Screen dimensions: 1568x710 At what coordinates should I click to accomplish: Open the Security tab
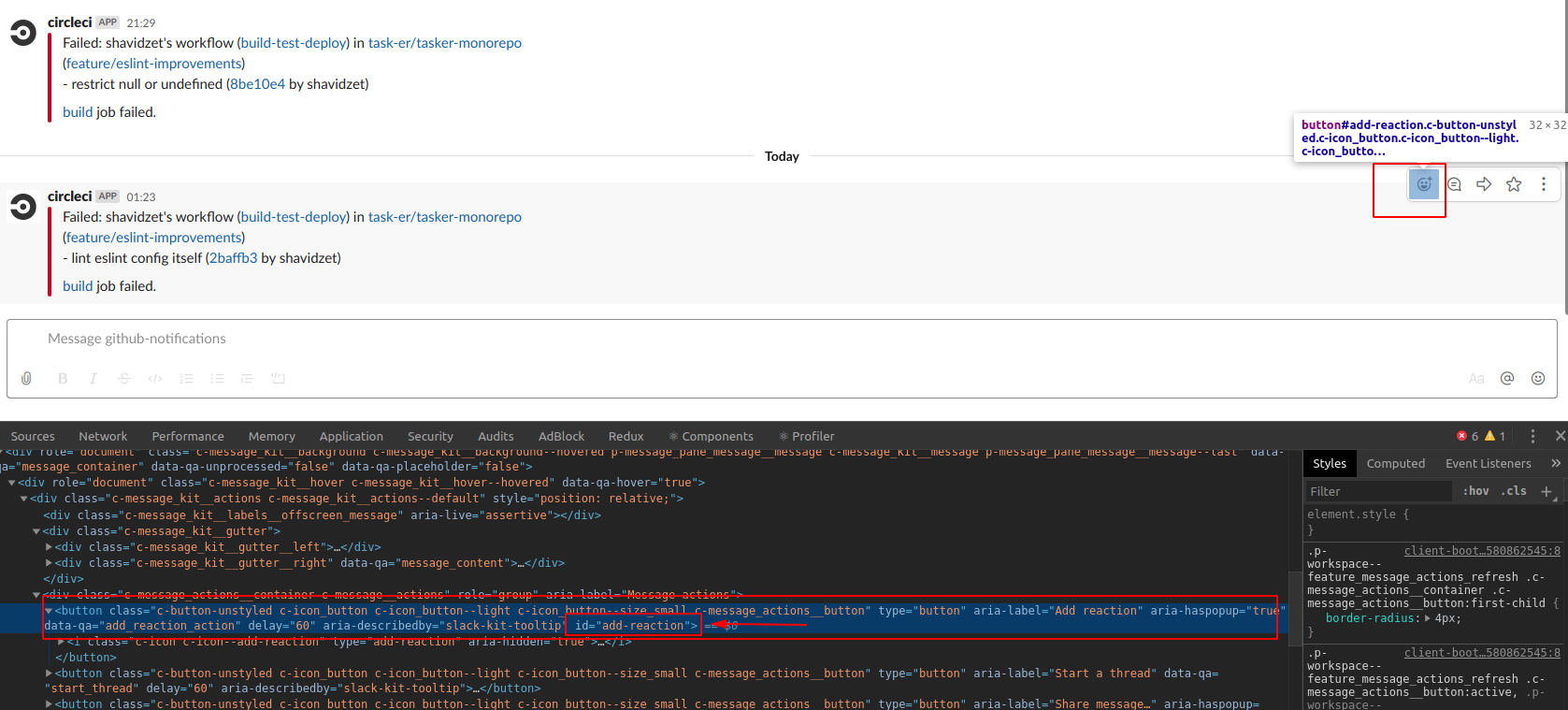pyautogui.click(x=430, y=436)
